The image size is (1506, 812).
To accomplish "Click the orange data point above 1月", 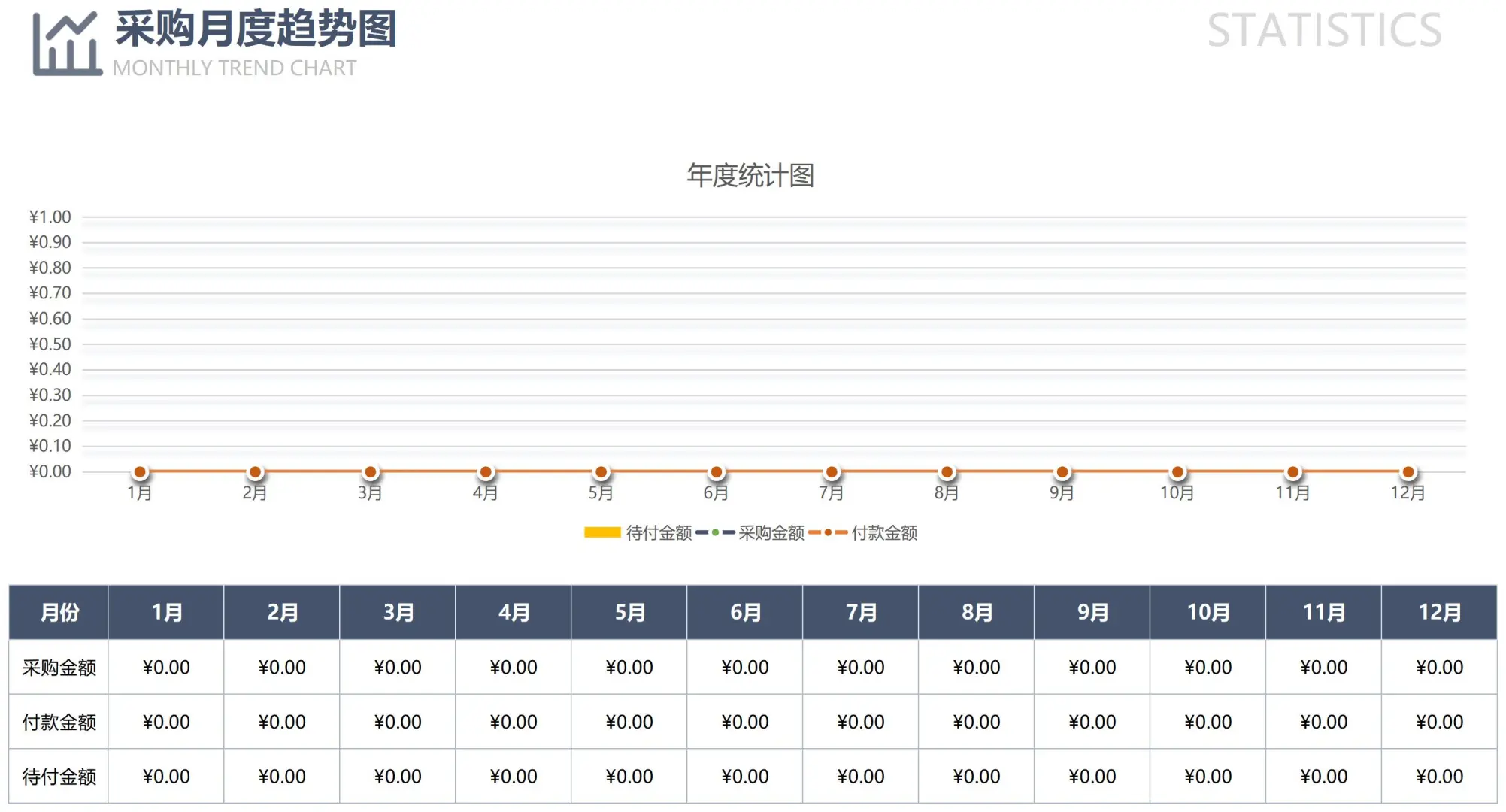I will 140,471.
